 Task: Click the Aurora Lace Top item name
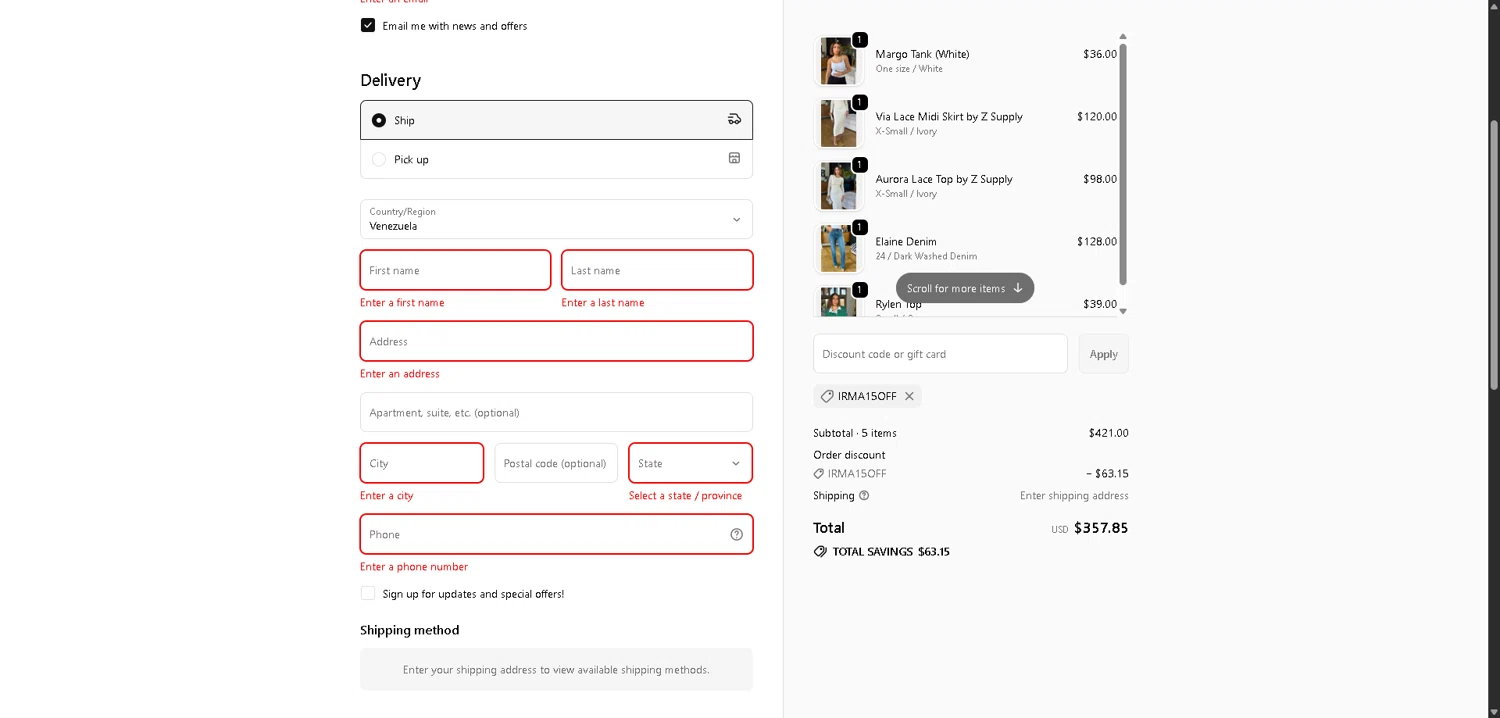(x=944, y=179)
